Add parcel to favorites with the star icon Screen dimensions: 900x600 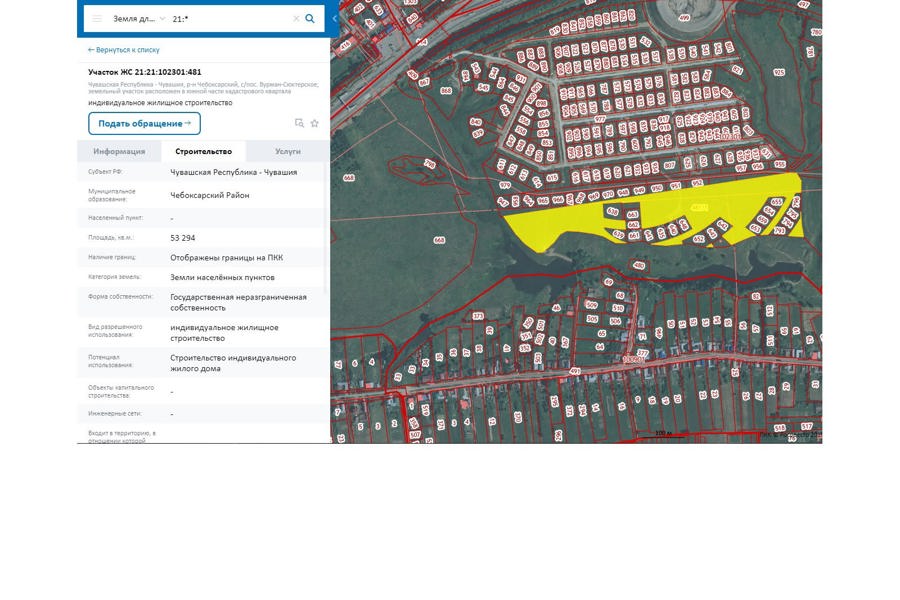pos(315,123)
